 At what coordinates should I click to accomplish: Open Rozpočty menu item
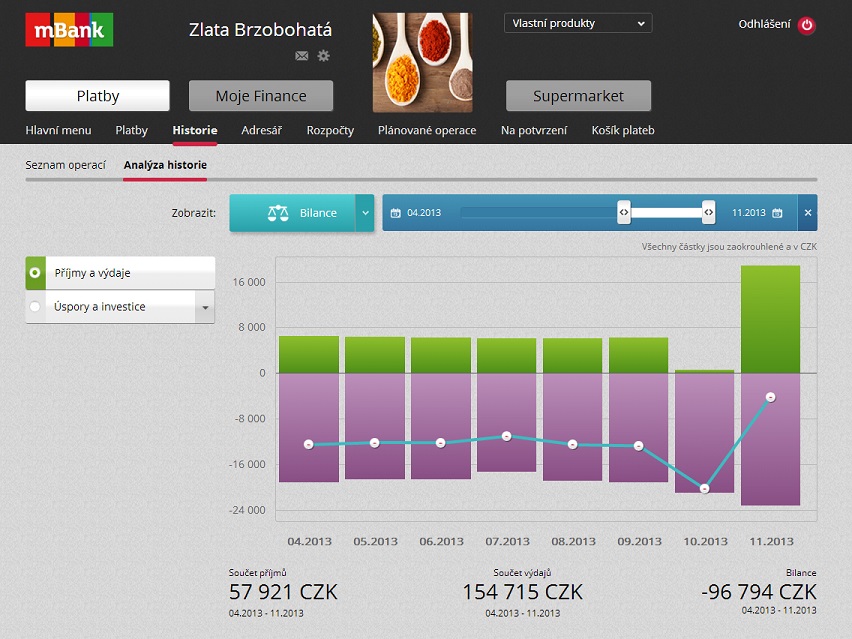(x=330, y=130)
